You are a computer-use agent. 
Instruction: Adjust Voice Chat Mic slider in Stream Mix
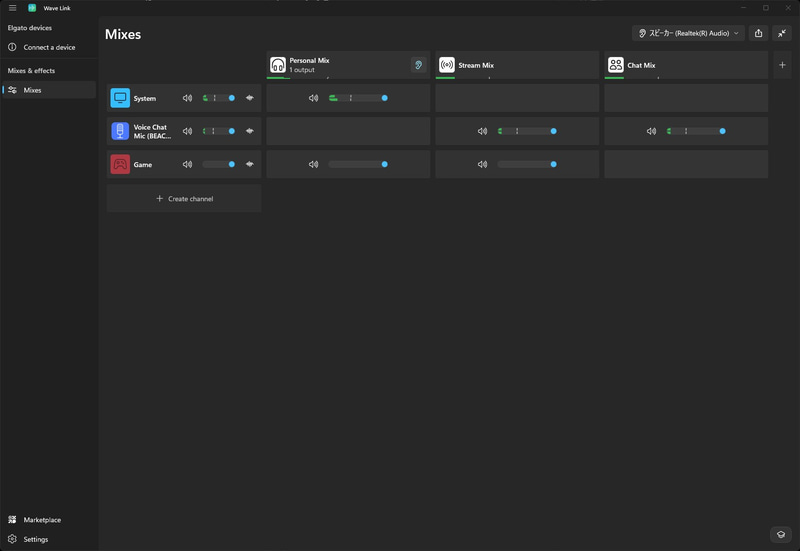pyautogui.click(x=527, y=131)
